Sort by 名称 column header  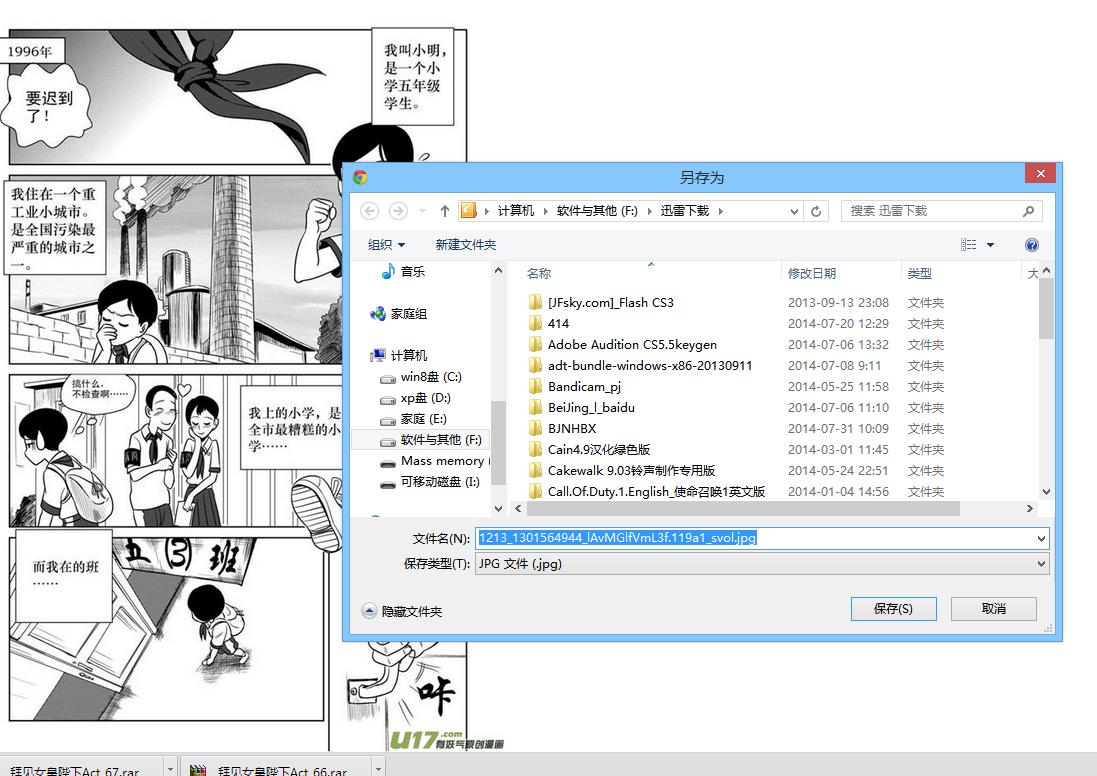click(539, 274)
